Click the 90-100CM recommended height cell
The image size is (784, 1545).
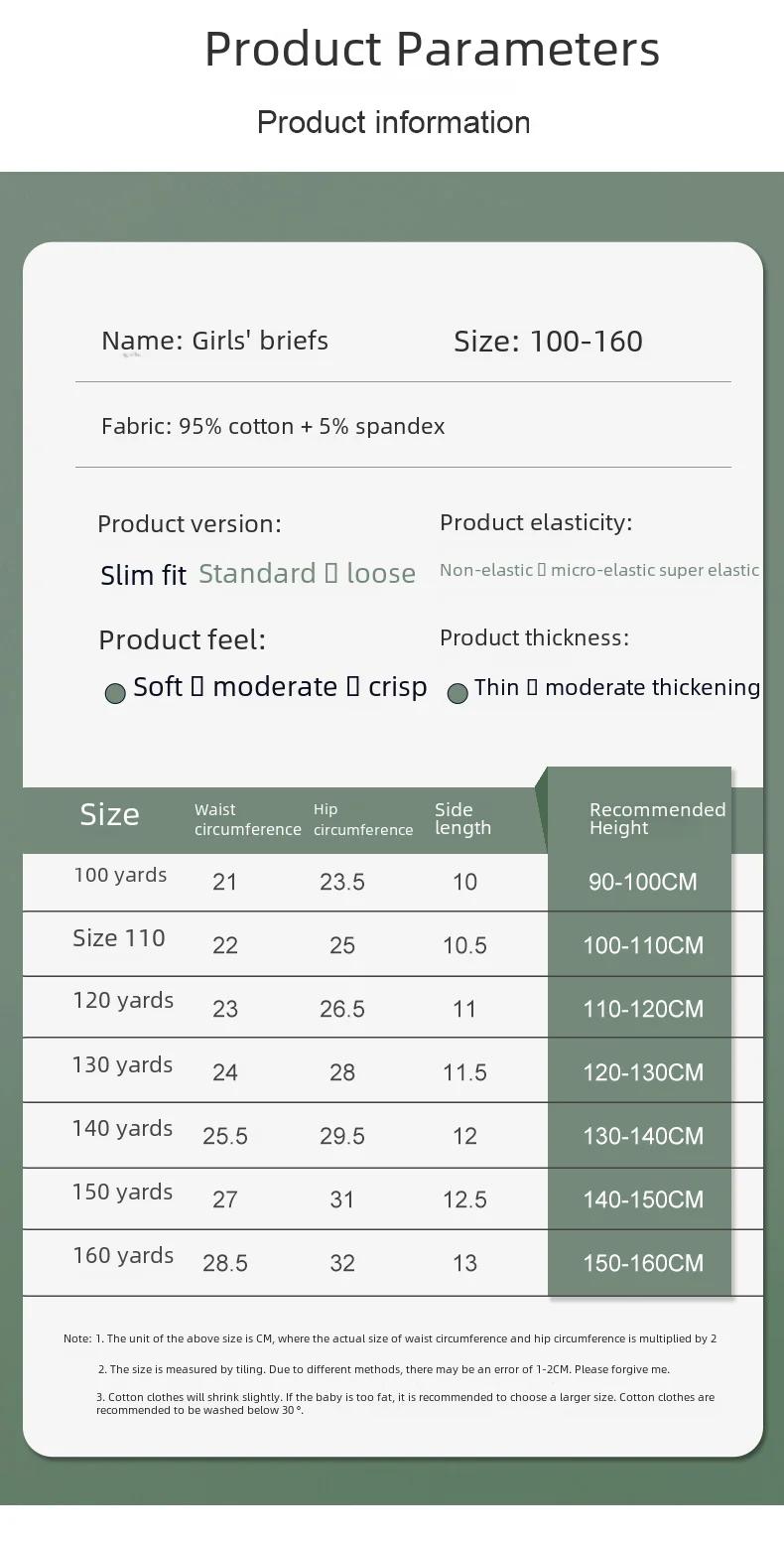tap(643, 882)
